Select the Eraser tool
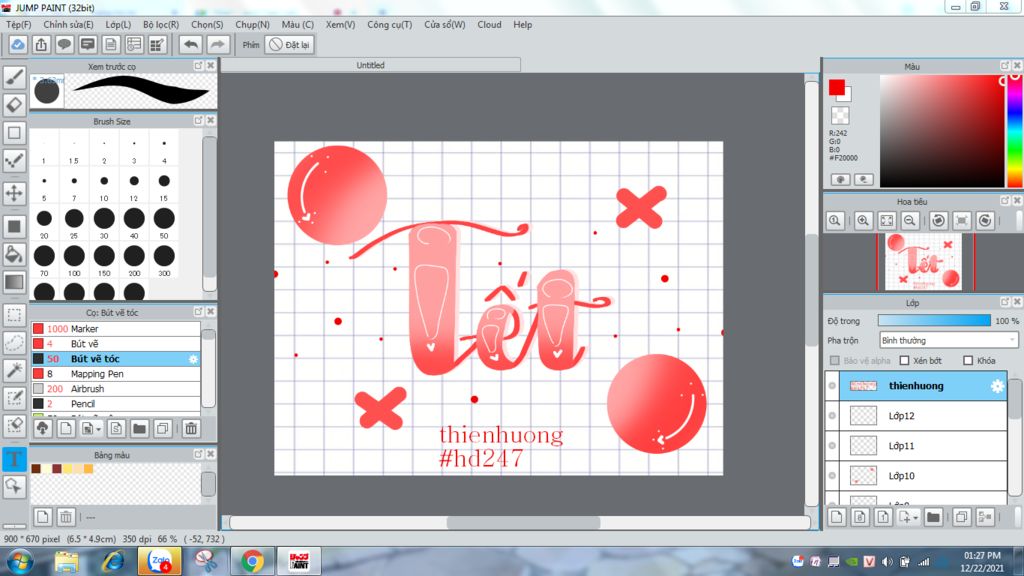 (14, 104)
